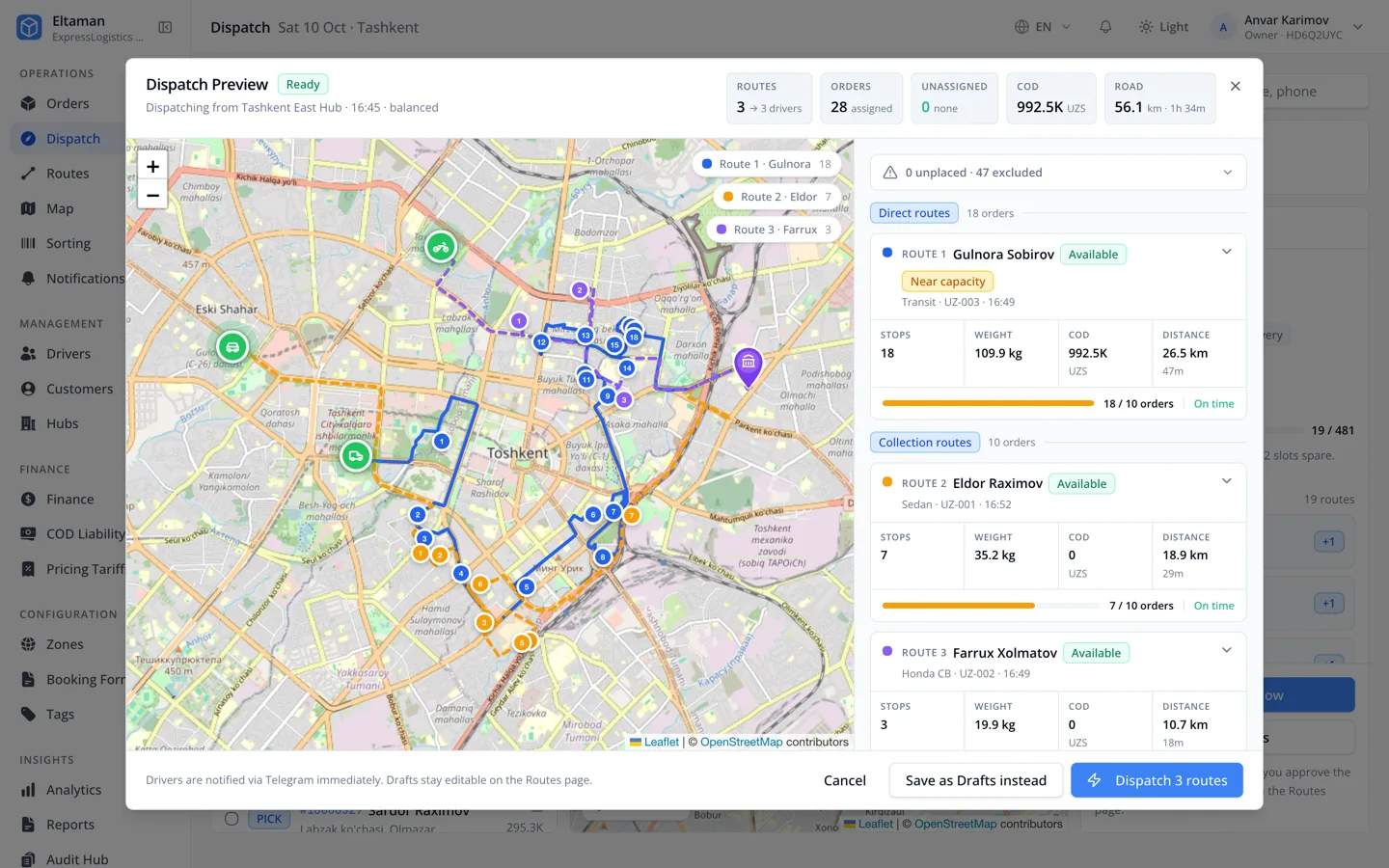Viewport: 1389px width, 868px height.
Task: Open OpenStreetMap link on preview map
Action: tap(741, 742)
